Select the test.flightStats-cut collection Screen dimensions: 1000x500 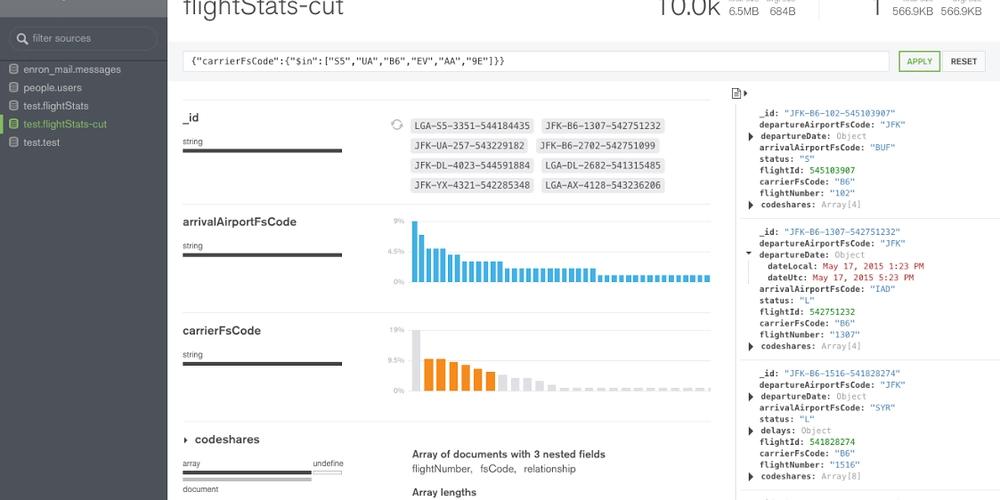tap(65, 124)
